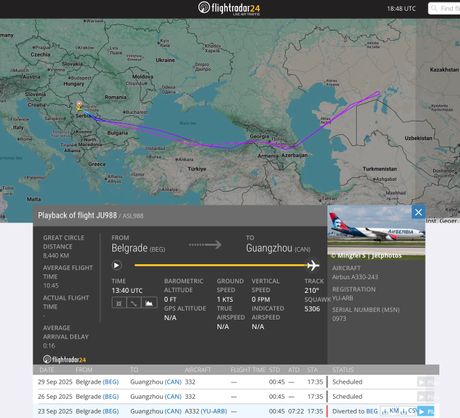Click the BEG link in the 26 Sep row

pyautogui.click(x=111, y=396)
